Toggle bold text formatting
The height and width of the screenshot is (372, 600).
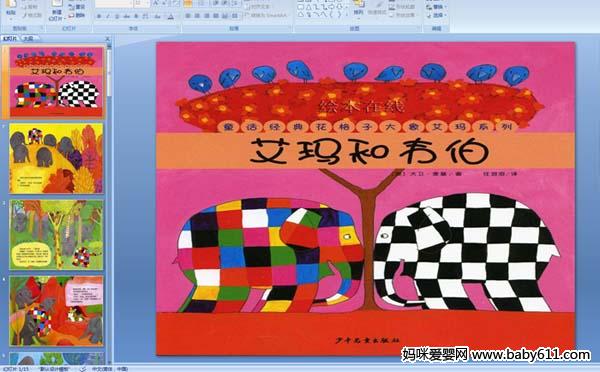click(99, 16)
